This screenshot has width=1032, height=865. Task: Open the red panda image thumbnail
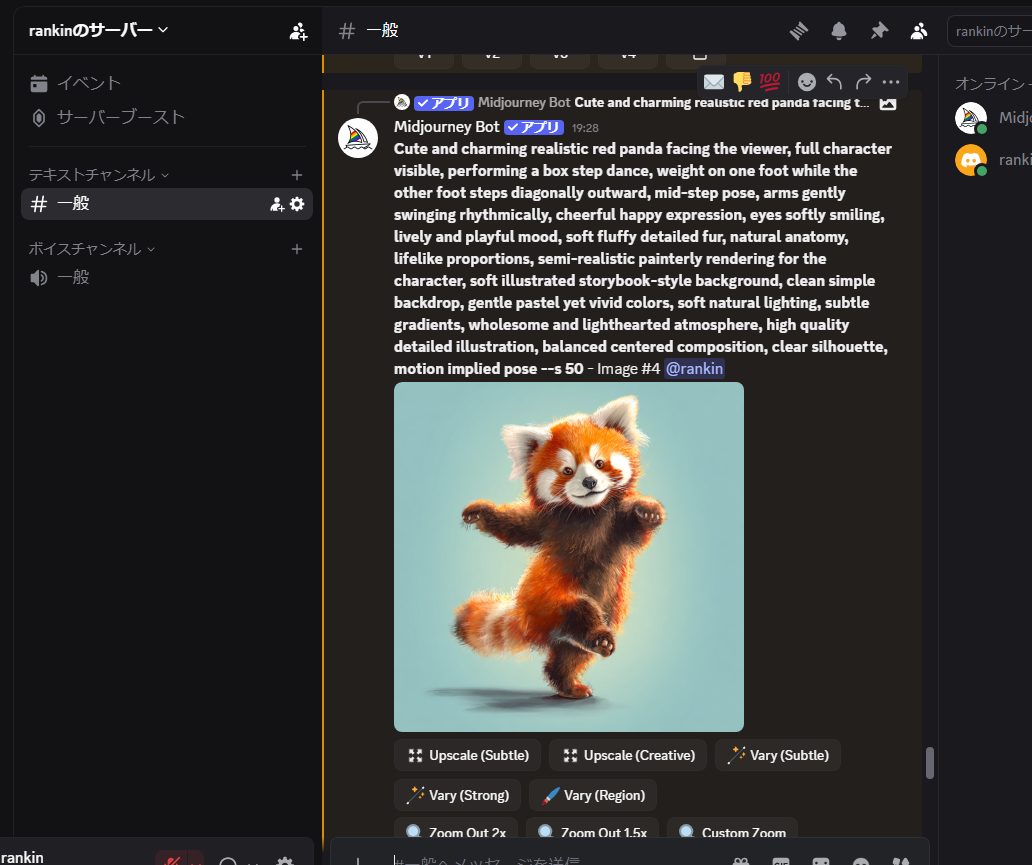[x=568, y=557]
